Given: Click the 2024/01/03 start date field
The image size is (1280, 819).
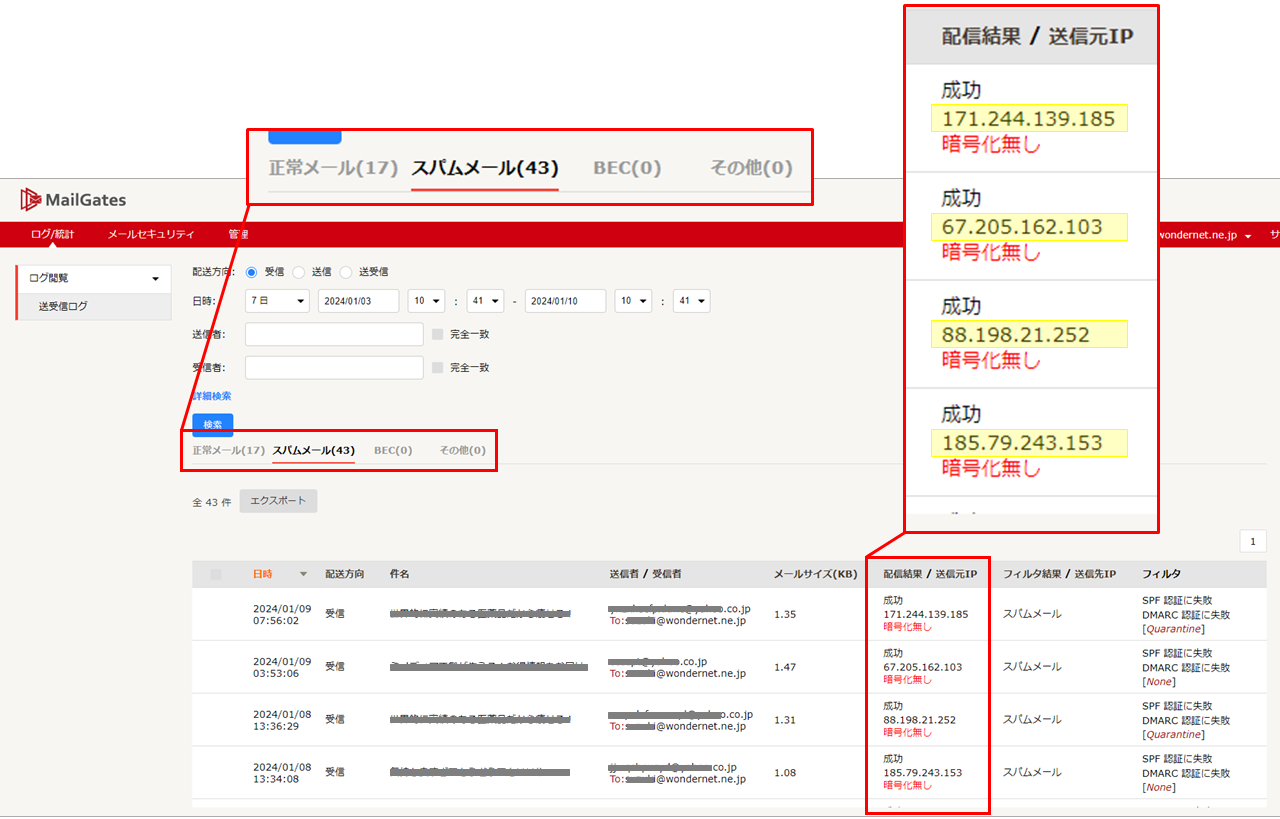Looking at the screenshot, I should pyautogui.click(x=359, y=301).
